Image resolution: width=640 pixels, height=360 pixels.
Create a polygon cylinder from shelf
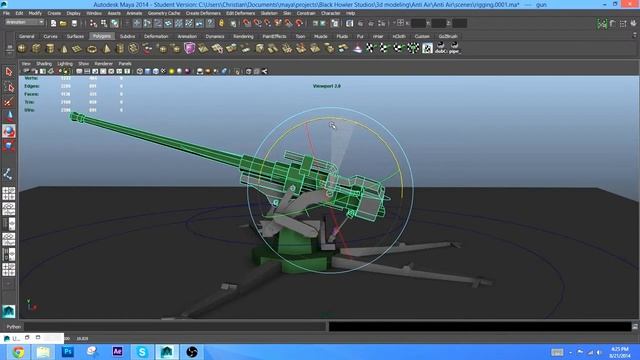50,49
